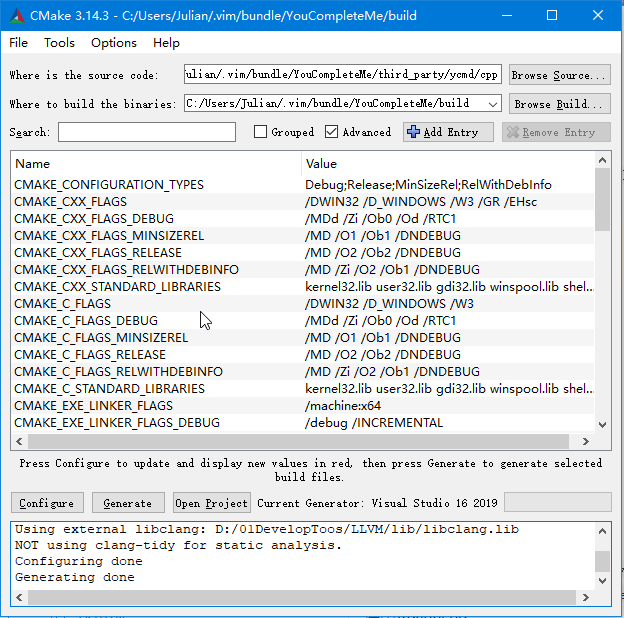624x618 pixels.
Task: Click the Configure button
Action: 47,503
